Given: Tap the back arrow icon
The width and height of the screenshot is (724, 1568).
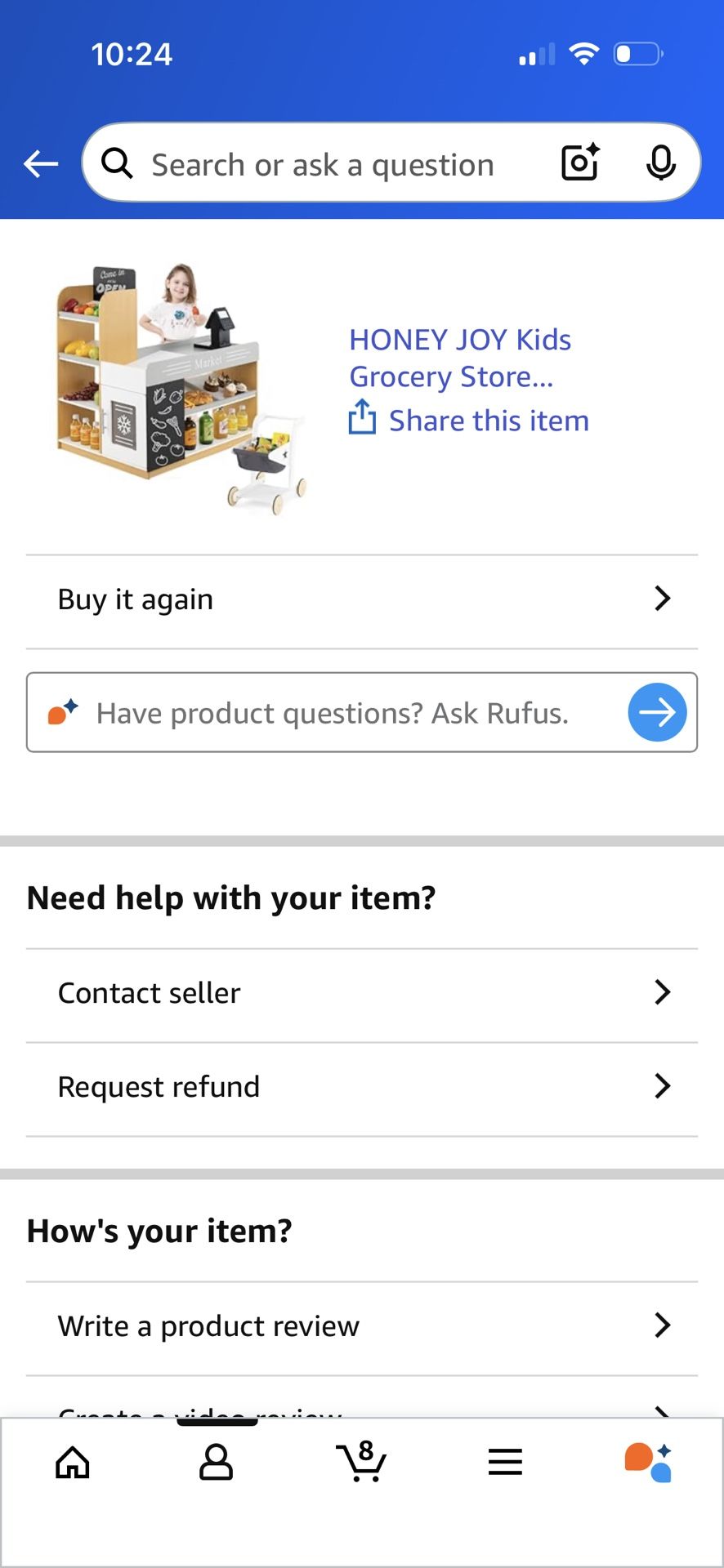Looking at the screenshot, I should coord(41,164).
